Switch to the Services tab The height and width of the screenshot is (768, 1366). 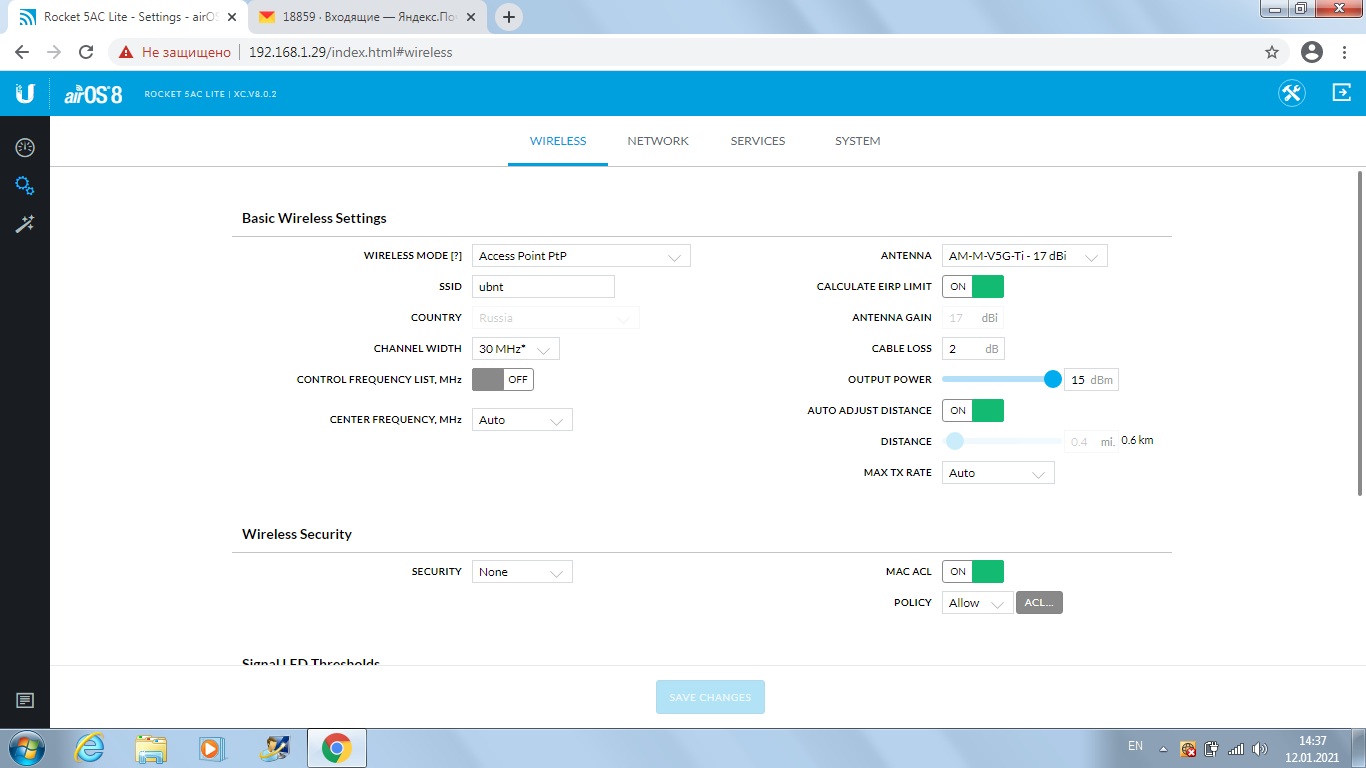(758, 141)
